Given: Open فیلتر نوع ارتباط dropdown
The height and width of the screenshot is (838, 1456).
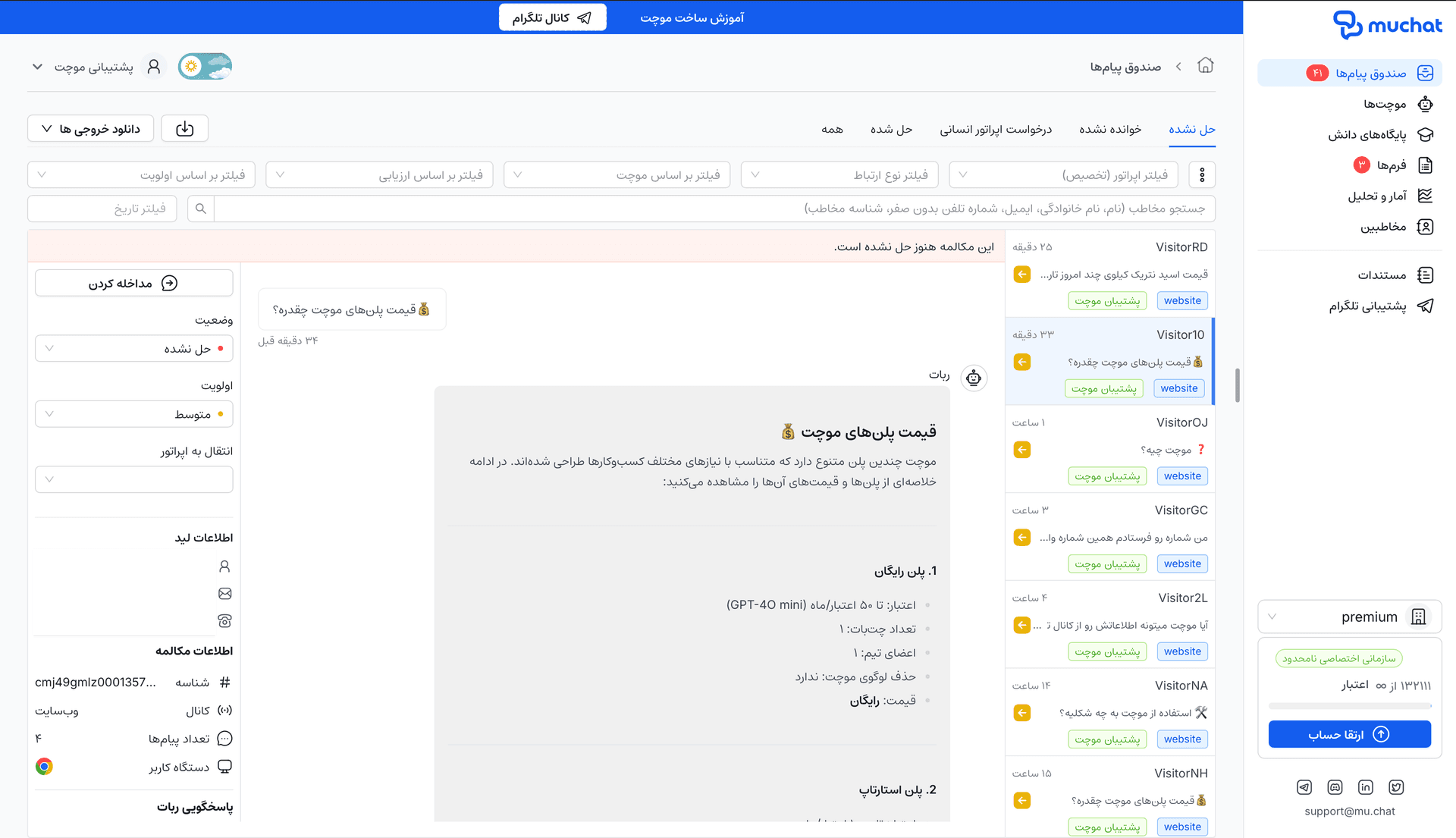Looking at the screenshot, I should 839,175.
